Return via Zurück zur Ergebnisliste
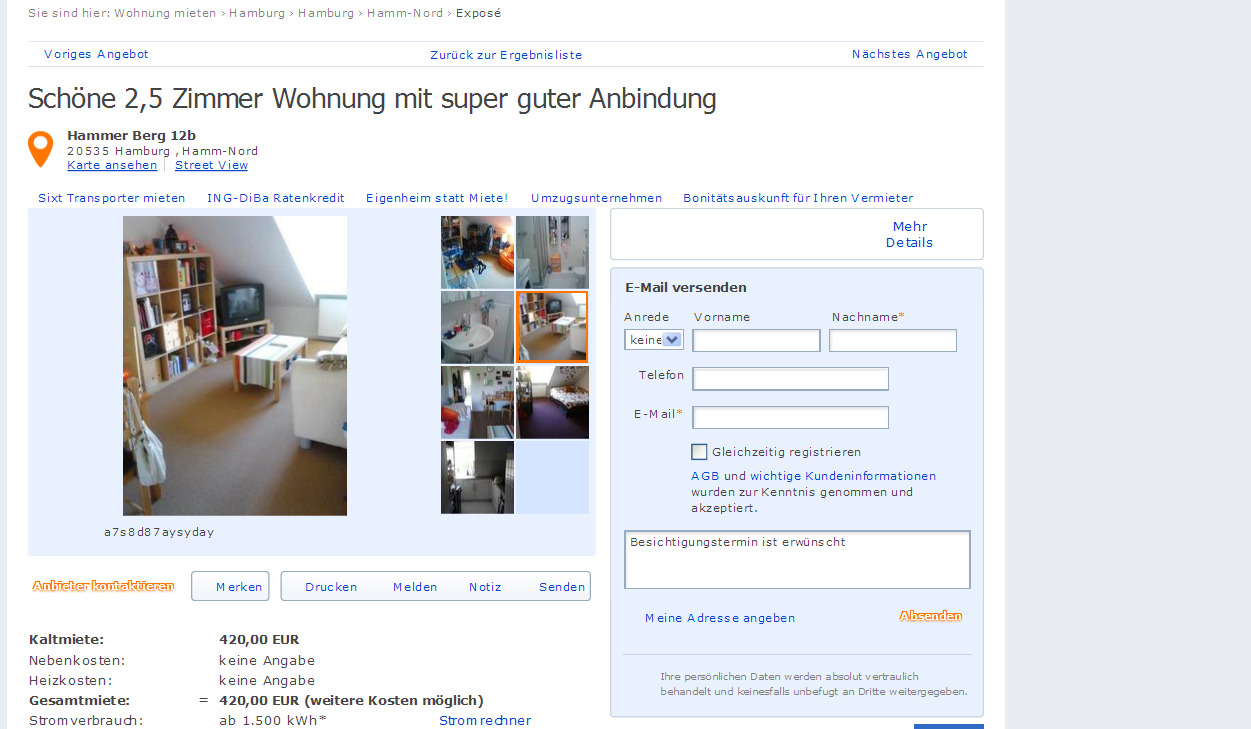 [x=506, y=55]
